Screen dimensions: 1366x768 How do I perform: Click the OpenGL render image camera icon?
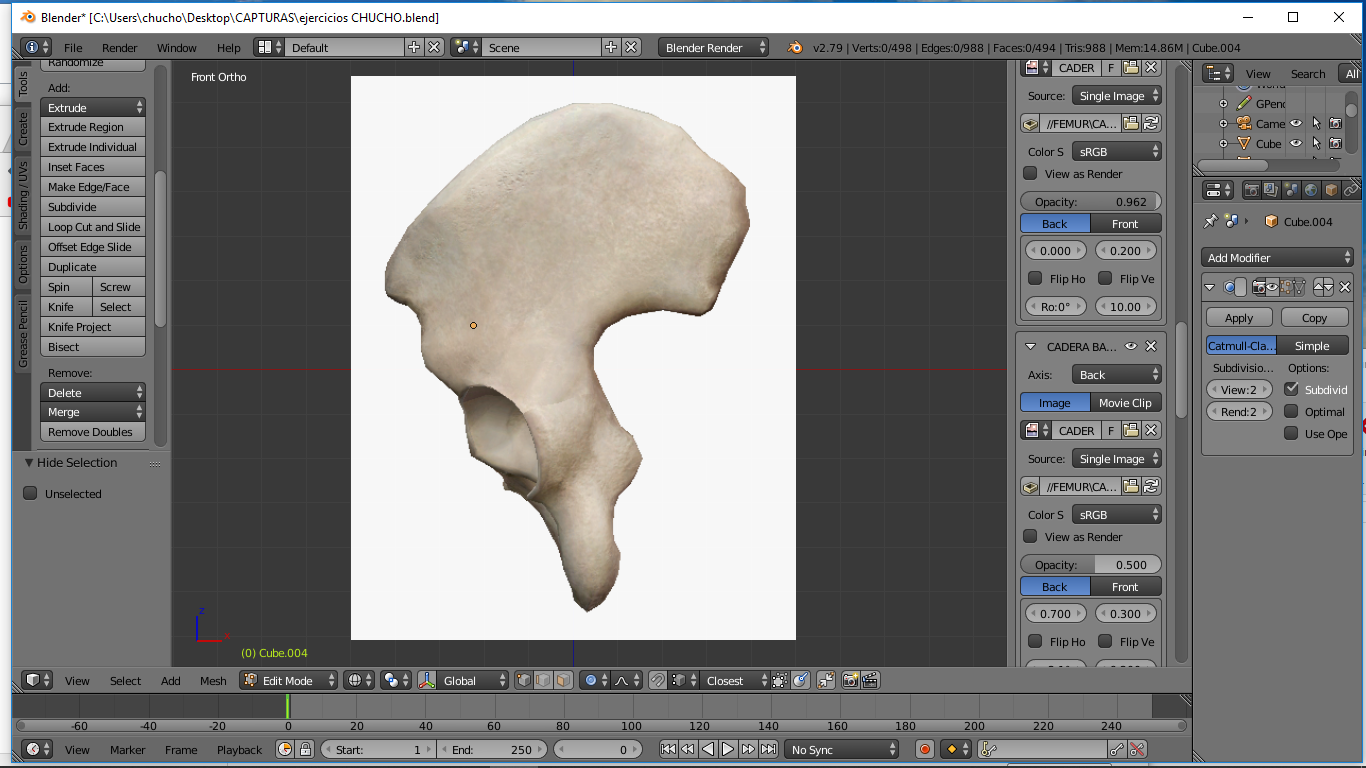click(850, 681)
